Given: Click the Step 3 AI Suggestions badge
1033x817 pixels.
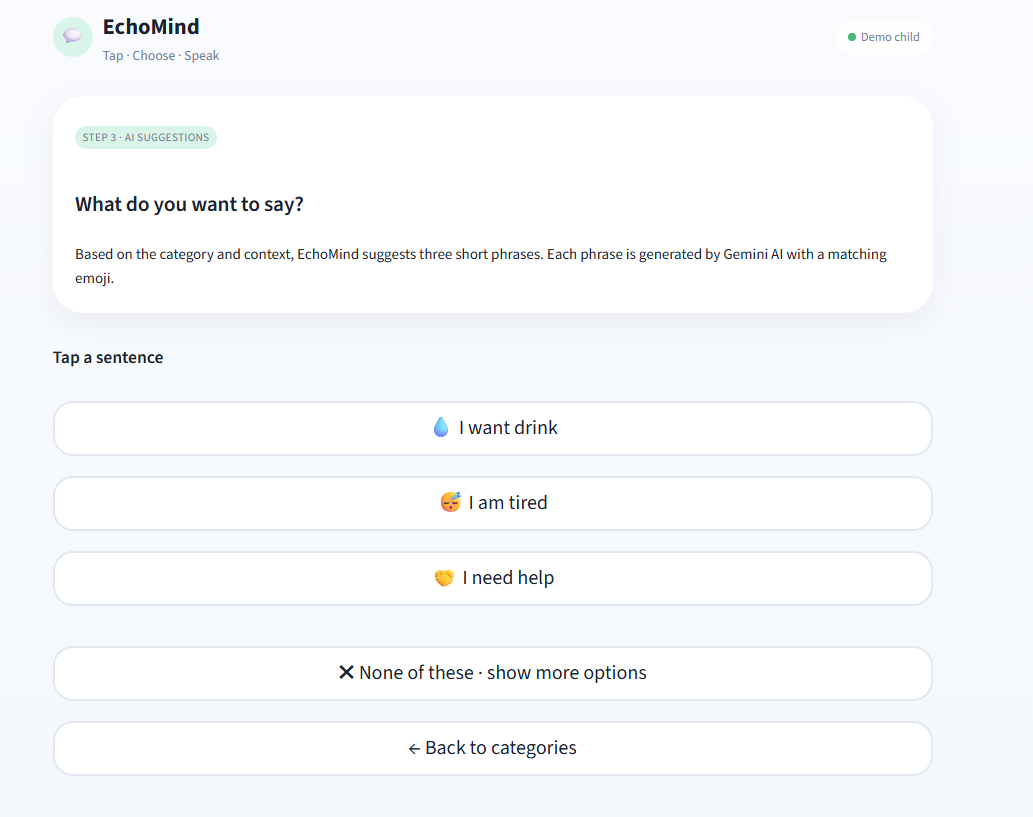Looking at the screenshot, I should pyautogui.click(x=146, y=137).
